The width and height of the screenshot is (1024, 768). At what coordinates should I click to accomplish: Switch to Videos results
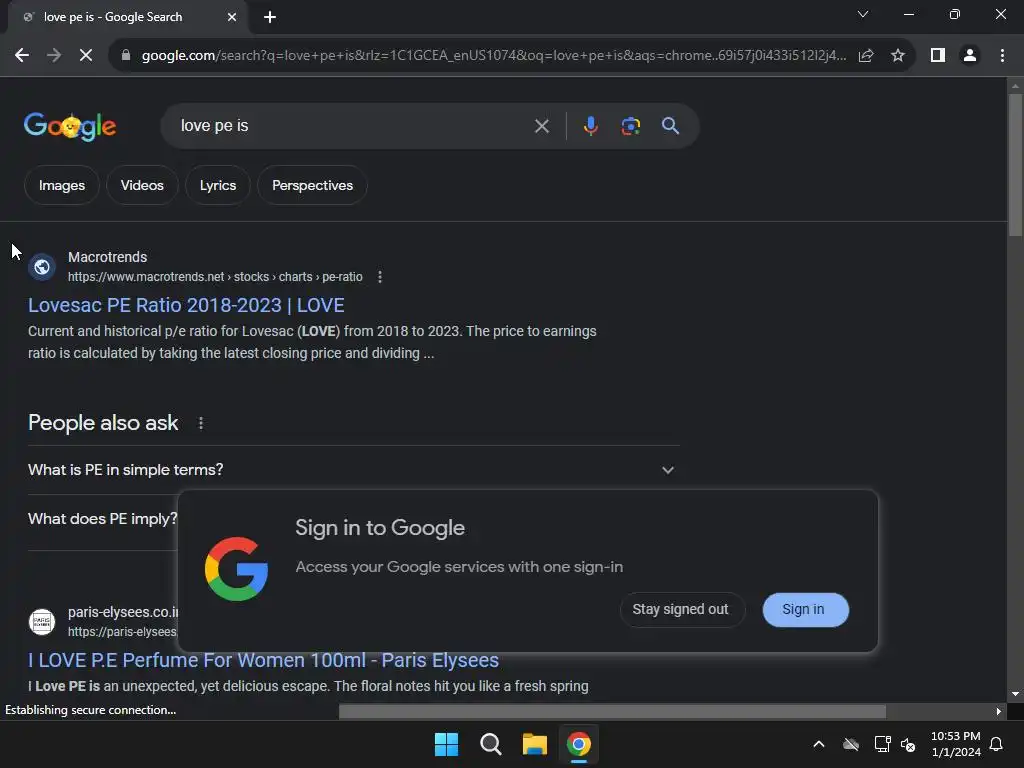(142, 185)
